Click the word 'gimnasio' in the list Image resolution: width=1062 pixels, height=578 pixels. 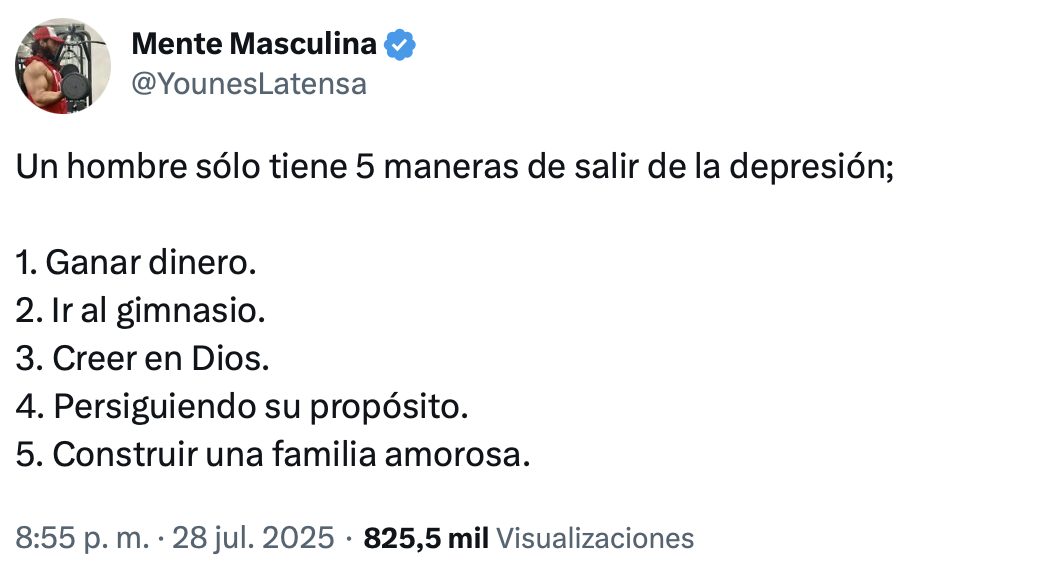(187, 312)
